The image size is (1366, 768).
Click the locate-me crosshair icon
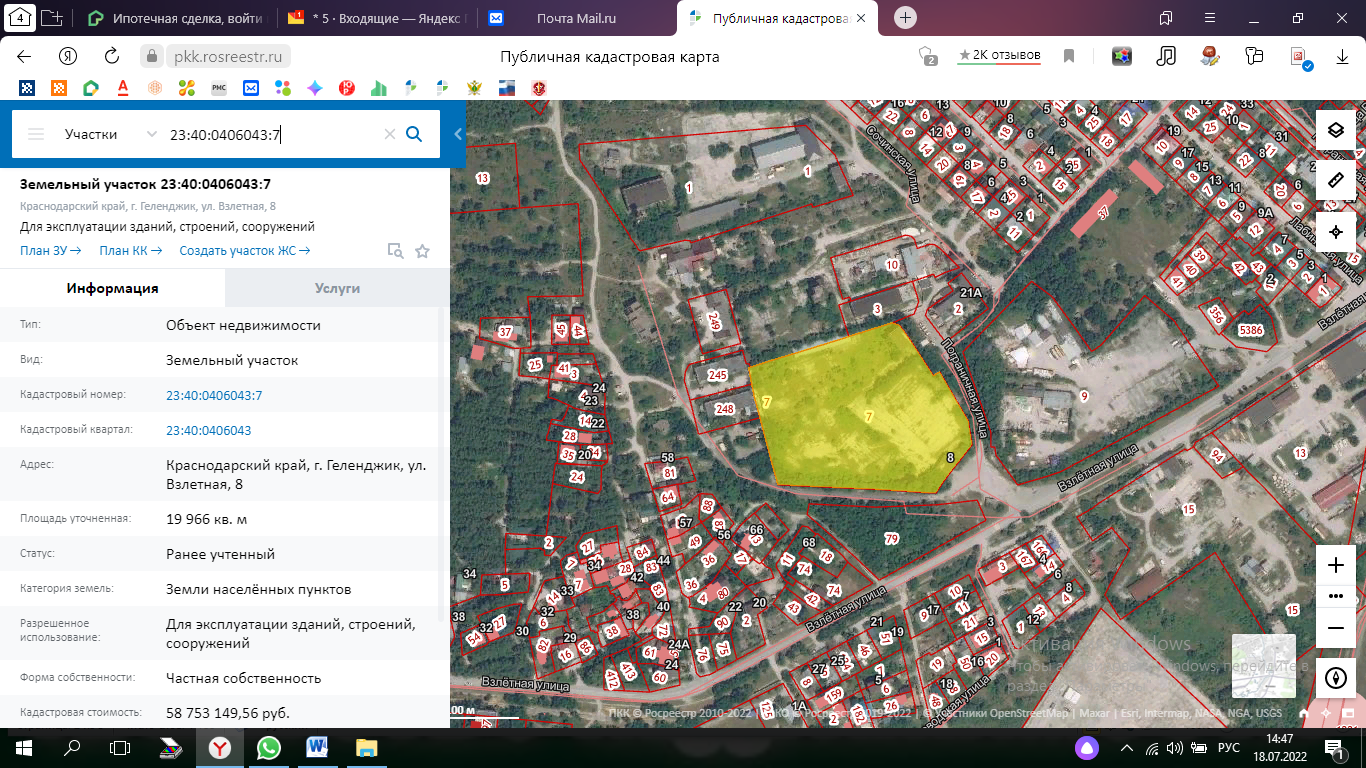[1335, 232]
